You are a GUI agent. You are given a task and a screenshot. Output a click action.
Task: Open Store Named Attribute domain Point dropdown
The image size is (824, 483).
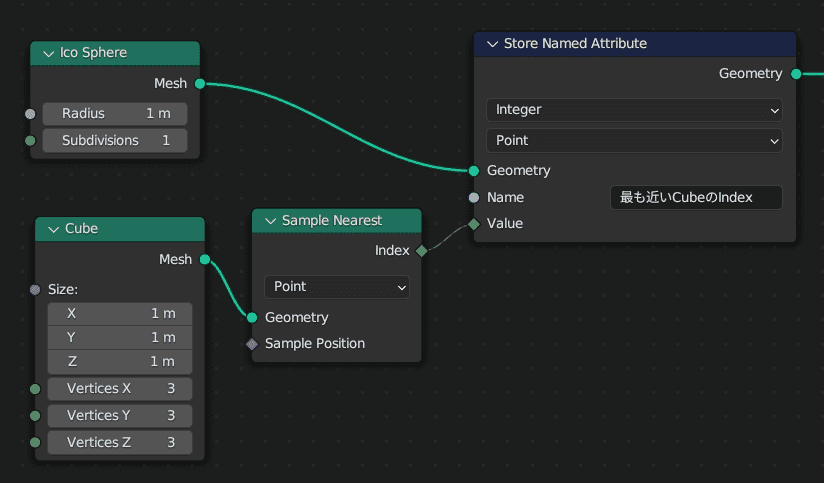[x=634, y=140]
